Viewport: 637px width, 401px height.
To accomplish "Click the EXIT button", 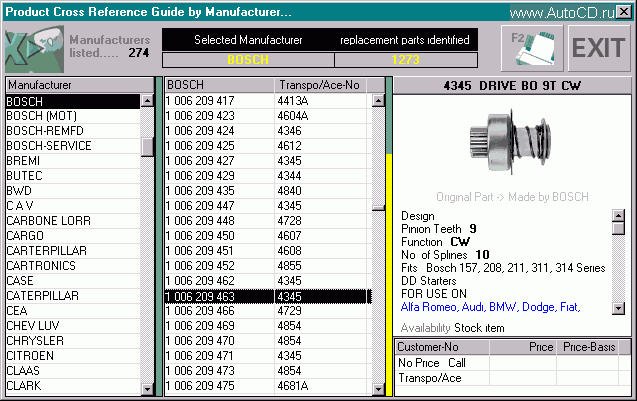I will [598, 48].
